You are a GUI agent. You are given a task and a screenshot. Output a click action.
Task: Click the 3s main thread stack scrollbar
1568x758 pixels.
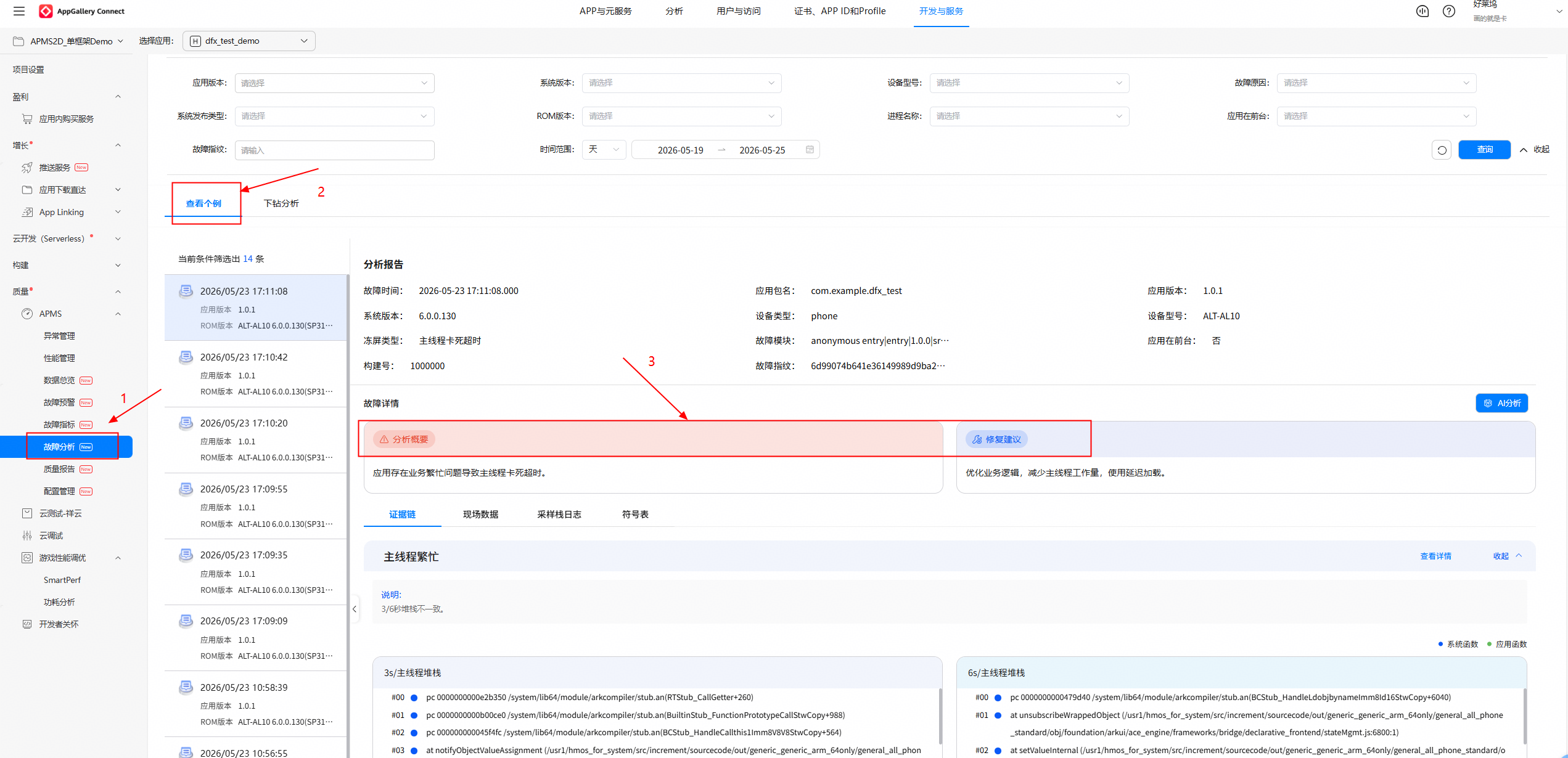pyautogui.click(x=940, y=715)
